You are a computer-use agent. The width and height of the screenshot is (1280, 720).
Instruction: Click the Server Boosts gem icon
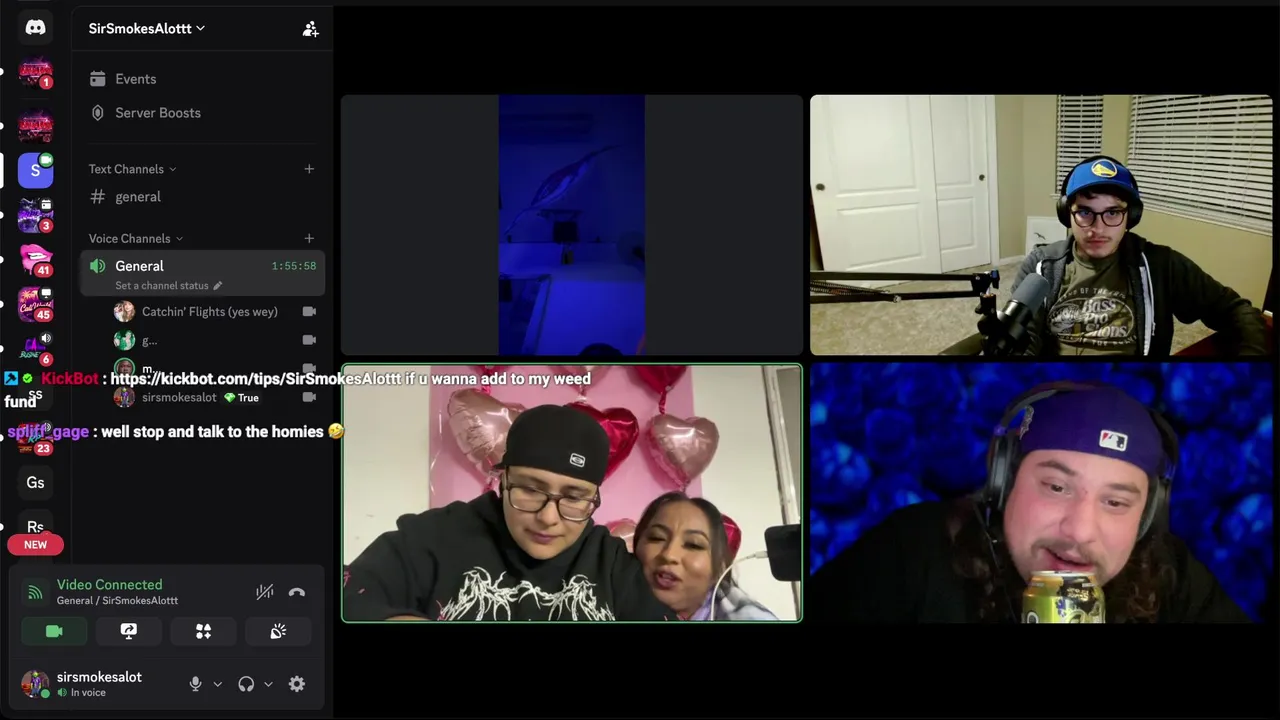point(97,113)
